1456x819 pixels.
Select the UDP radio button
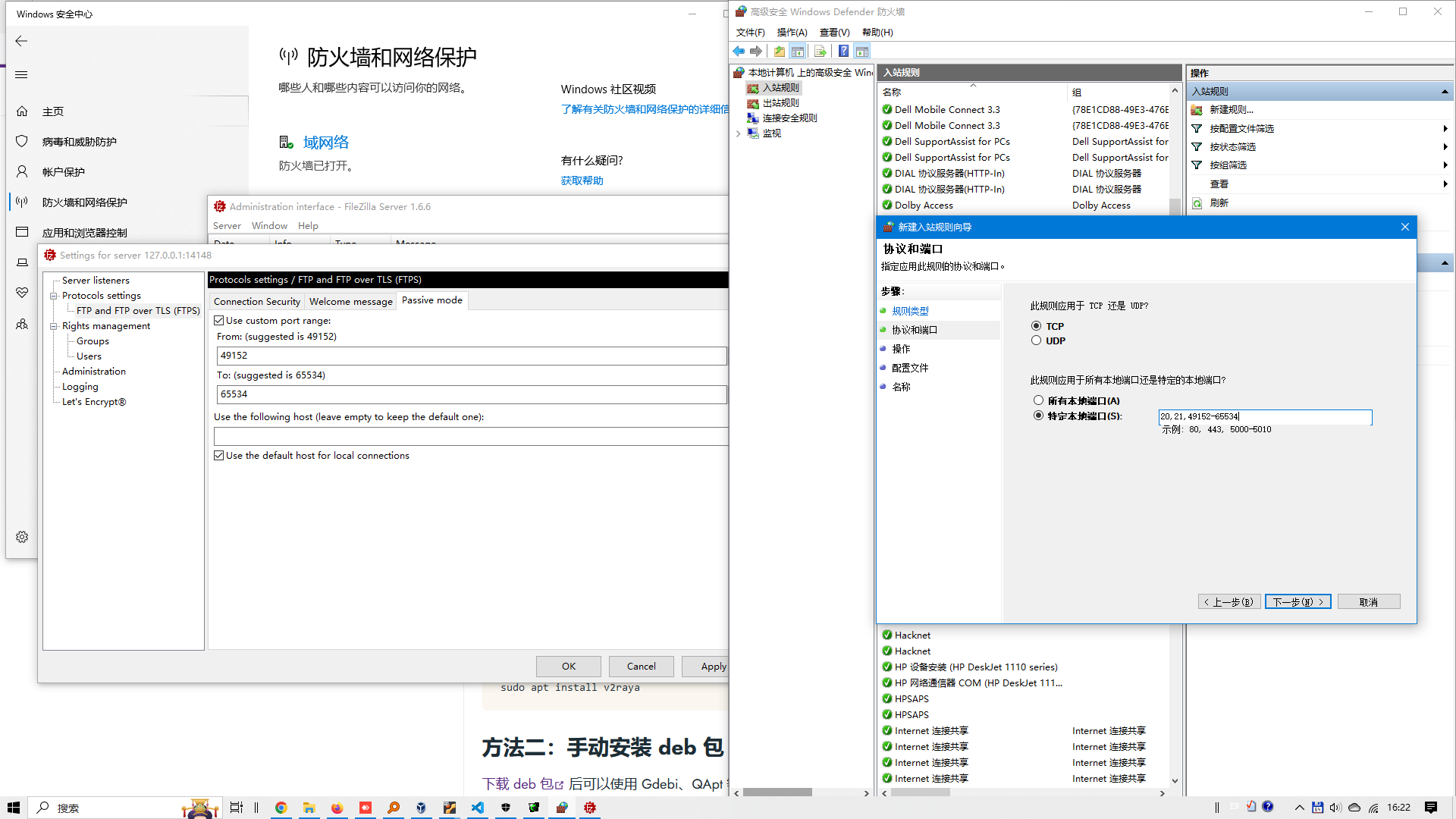coord(1036,340)
